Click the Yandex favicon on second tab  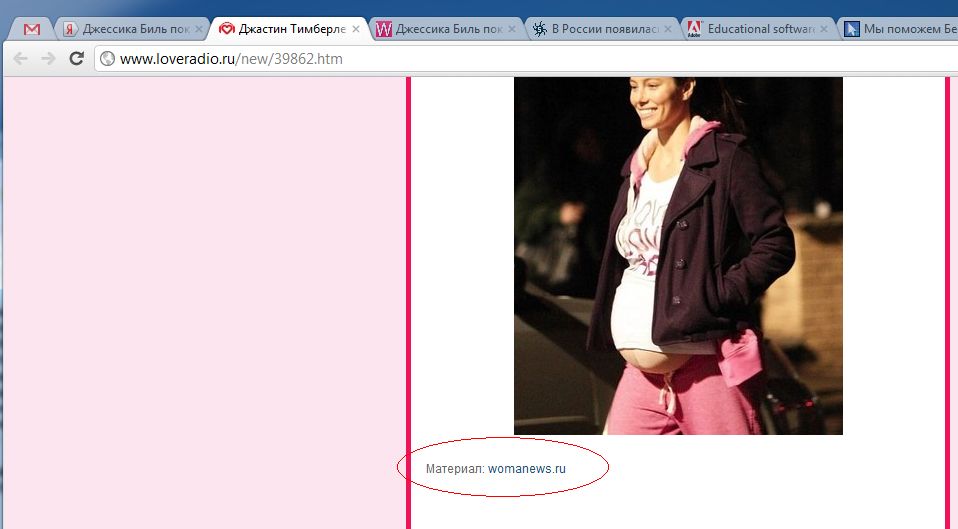click(x=71, y=30)
